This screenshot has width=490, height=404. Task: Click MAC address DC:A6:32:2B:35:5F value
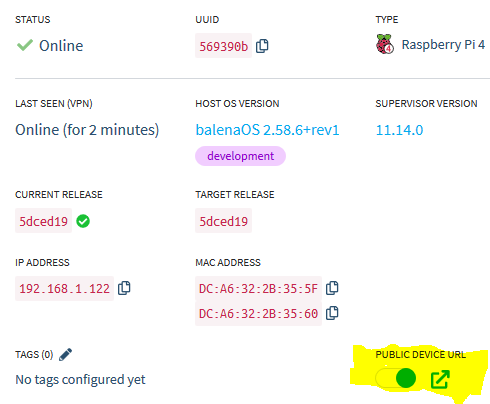pos(258,288)
